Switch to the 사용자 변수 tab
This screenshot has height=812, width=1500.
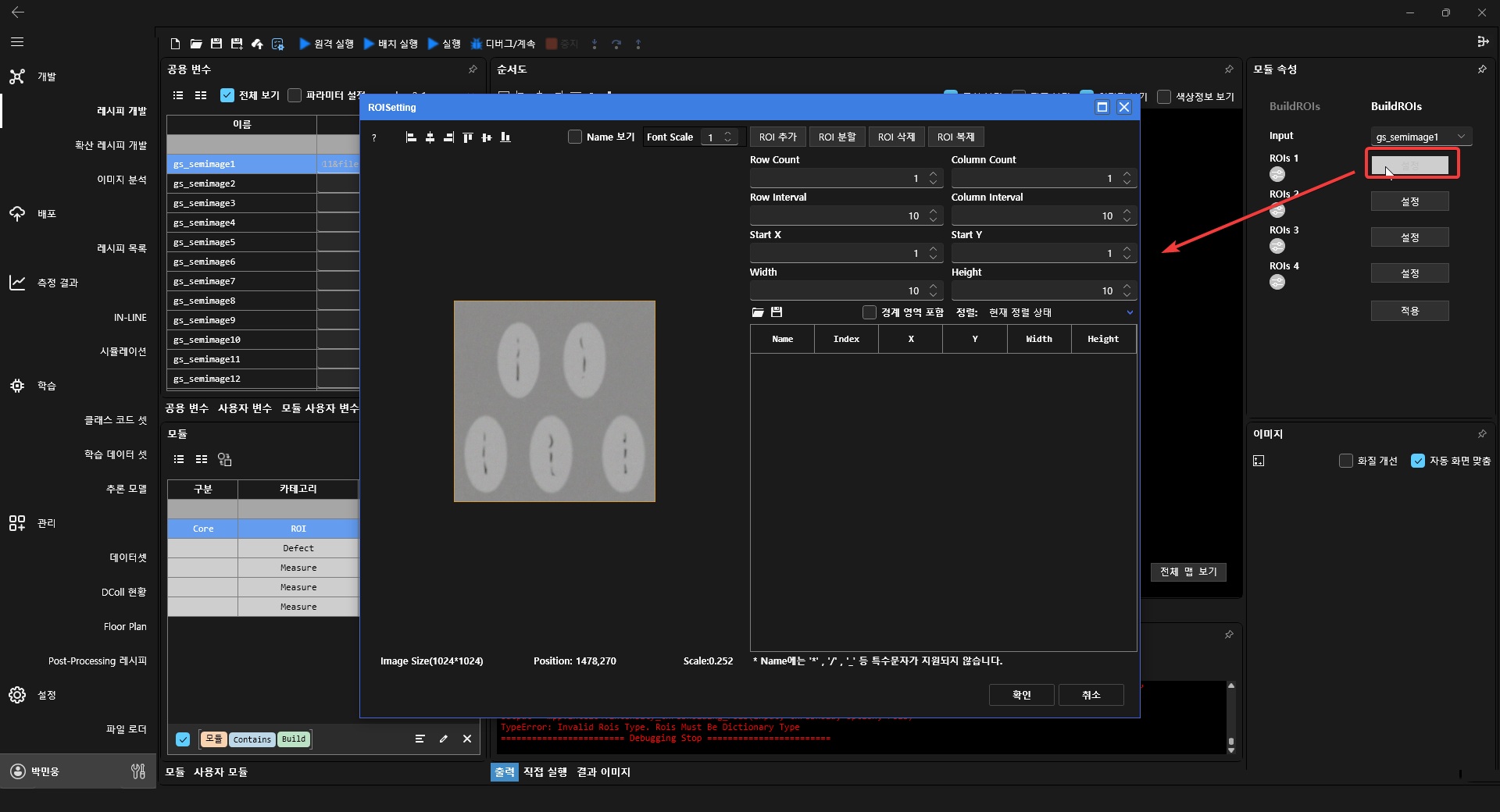coord(245,408)
